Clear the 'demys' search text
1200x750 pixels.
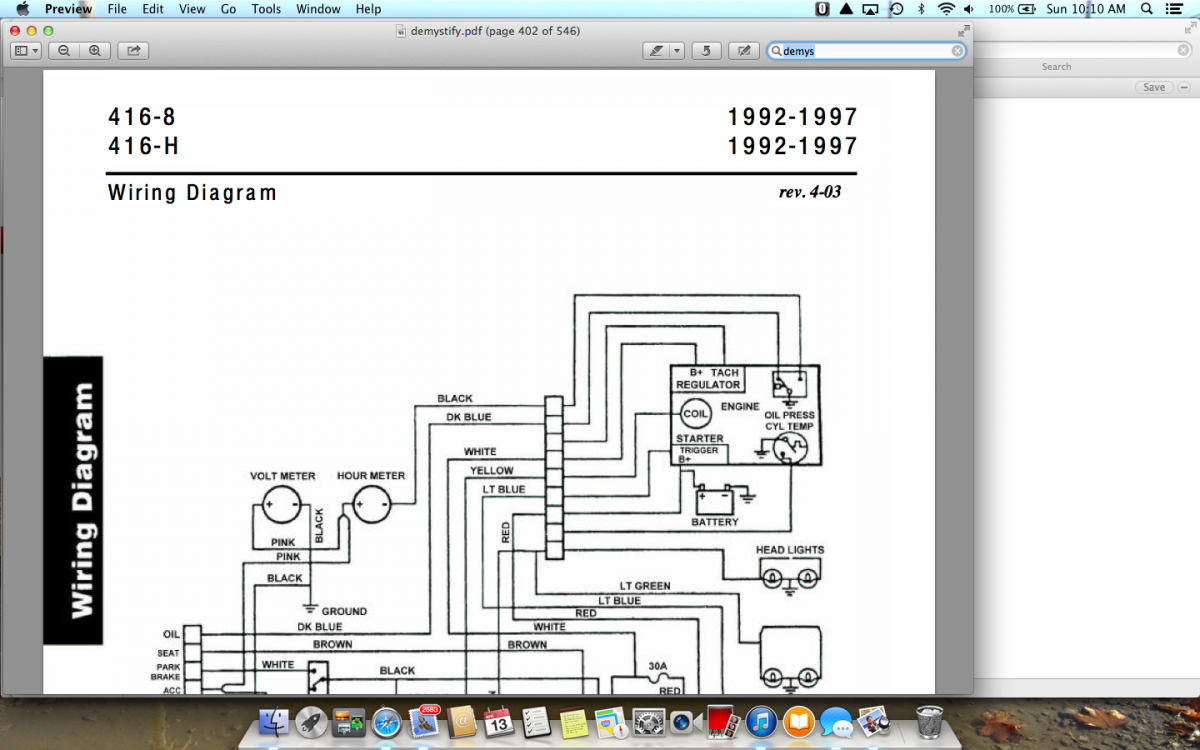tap(957, 50)
